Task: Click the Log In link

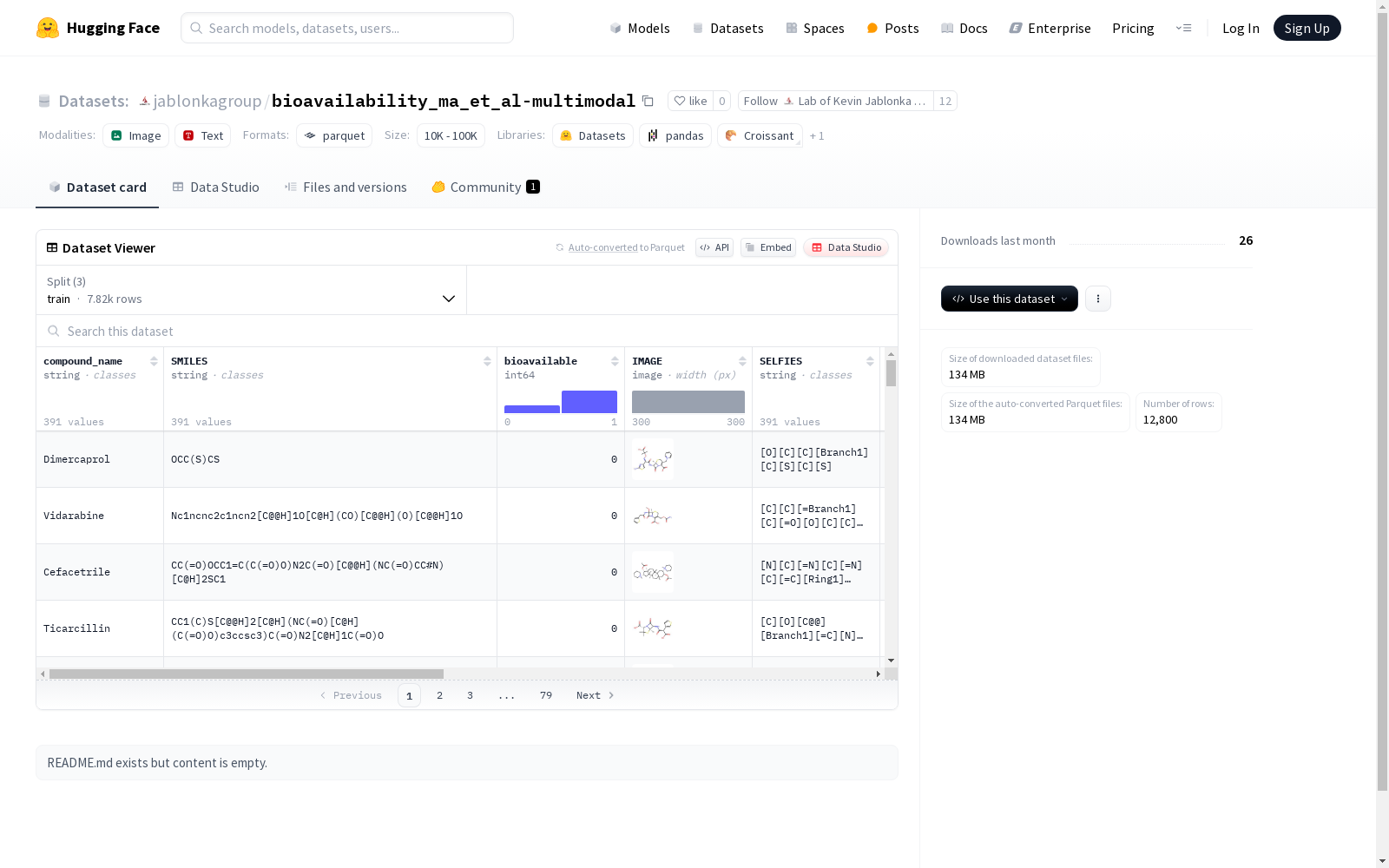Action: (1241, 28)
